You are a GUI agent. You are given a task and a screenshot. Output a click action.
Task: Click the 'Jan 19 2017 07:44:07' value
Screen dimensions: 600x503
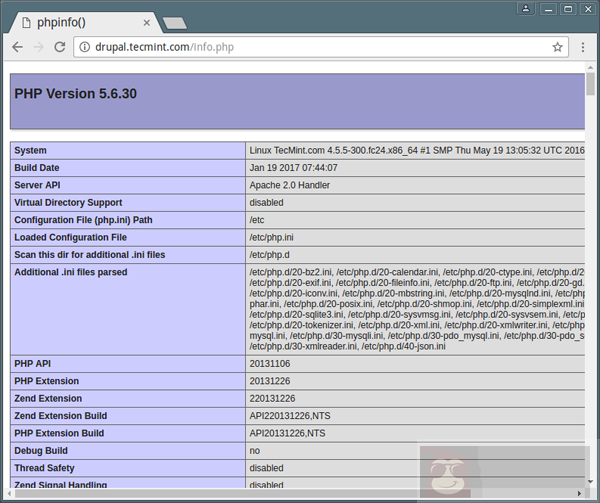coord(293,168)
